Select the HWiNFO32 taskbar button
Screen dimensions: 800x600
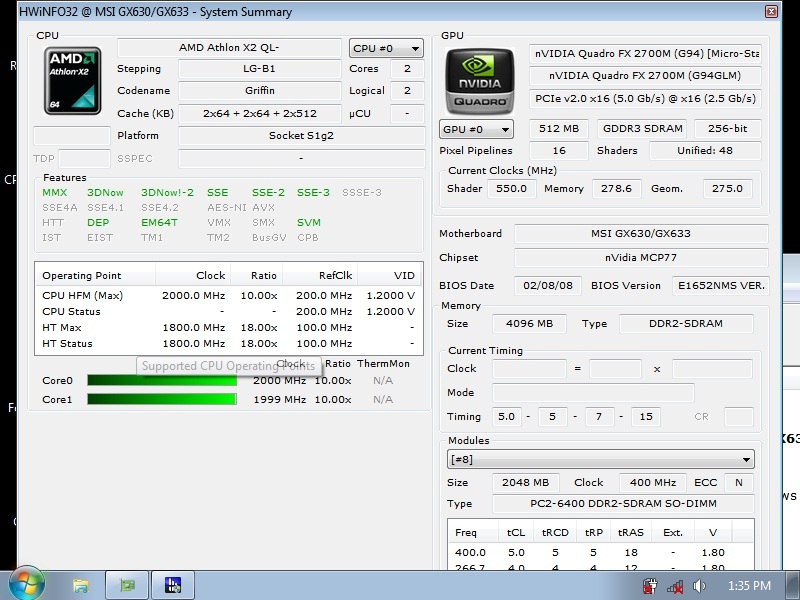[173, 585]
